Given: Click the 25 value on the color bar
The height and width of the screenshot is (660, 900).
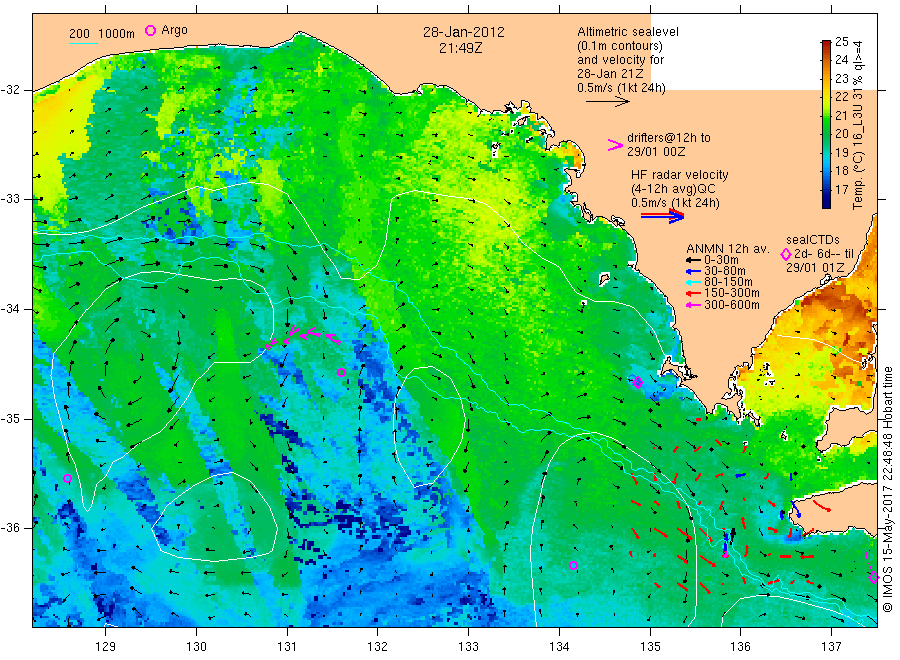Looking at the screenshot, I should (841, 41).
